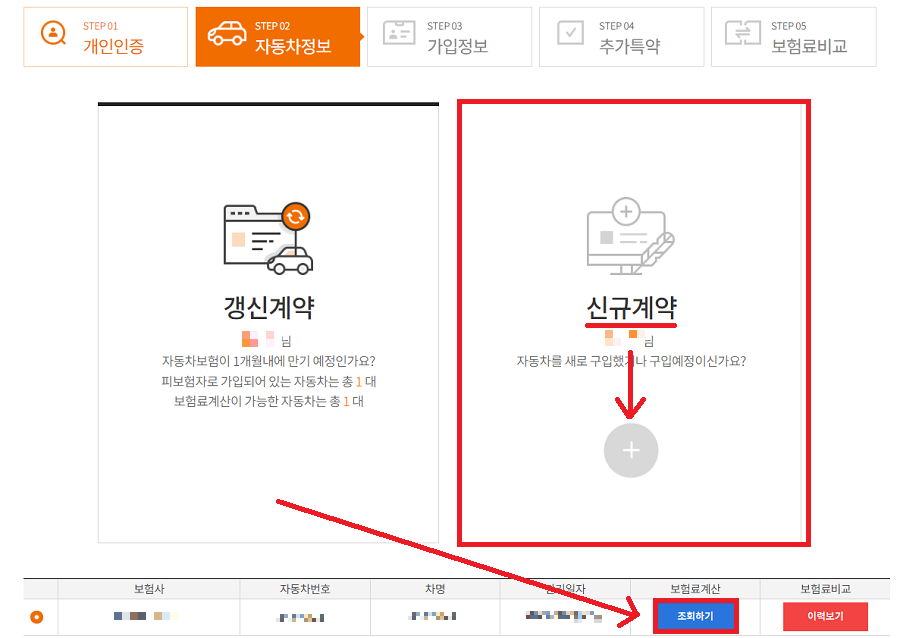
Task: Select the orange radio button in table row
Action: pos(37,617)
